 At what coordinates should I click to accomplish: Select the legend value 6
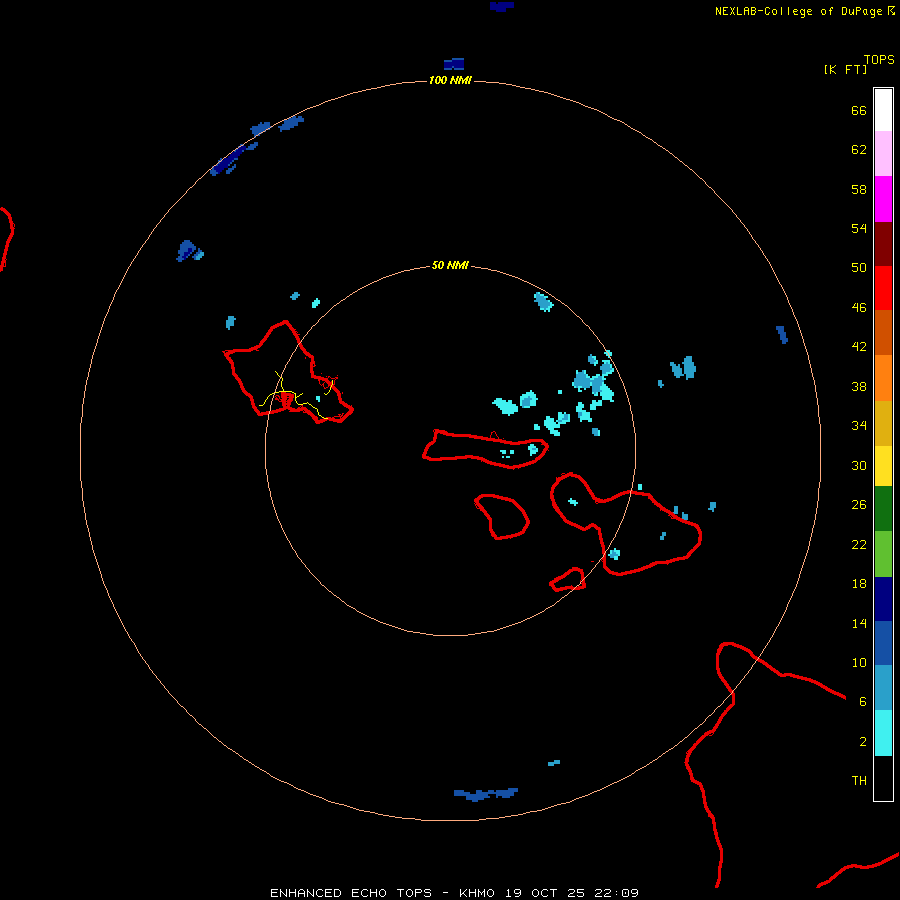[863, 702]
